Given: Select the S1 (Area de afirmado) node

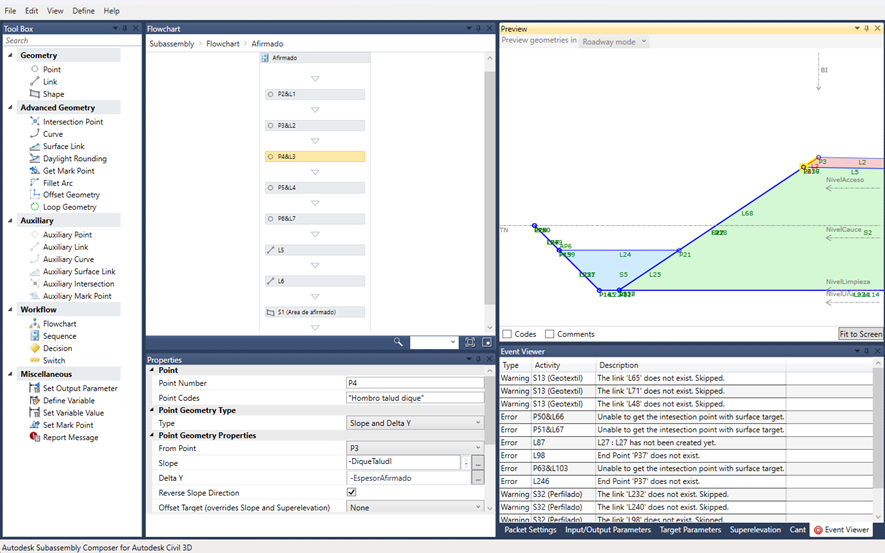Looking at the screenshot, I should point(315,312).
